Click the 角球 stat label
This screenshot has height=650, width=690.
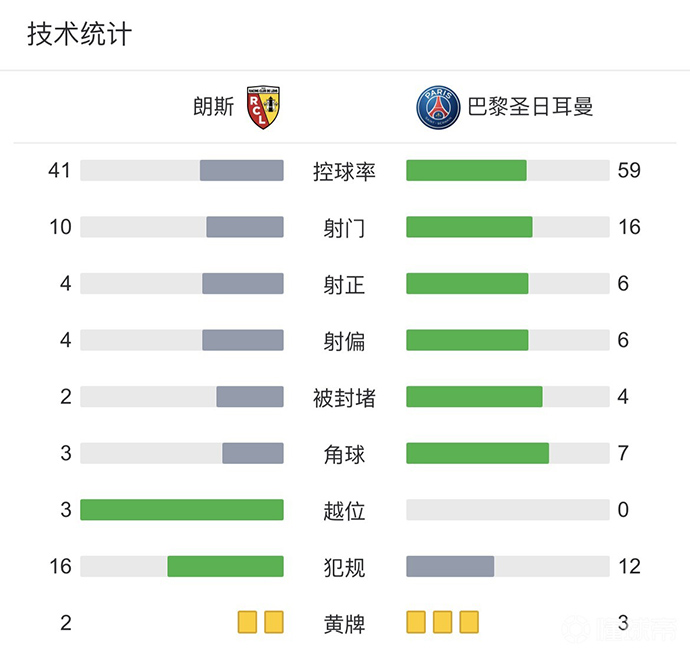[344, 454]
